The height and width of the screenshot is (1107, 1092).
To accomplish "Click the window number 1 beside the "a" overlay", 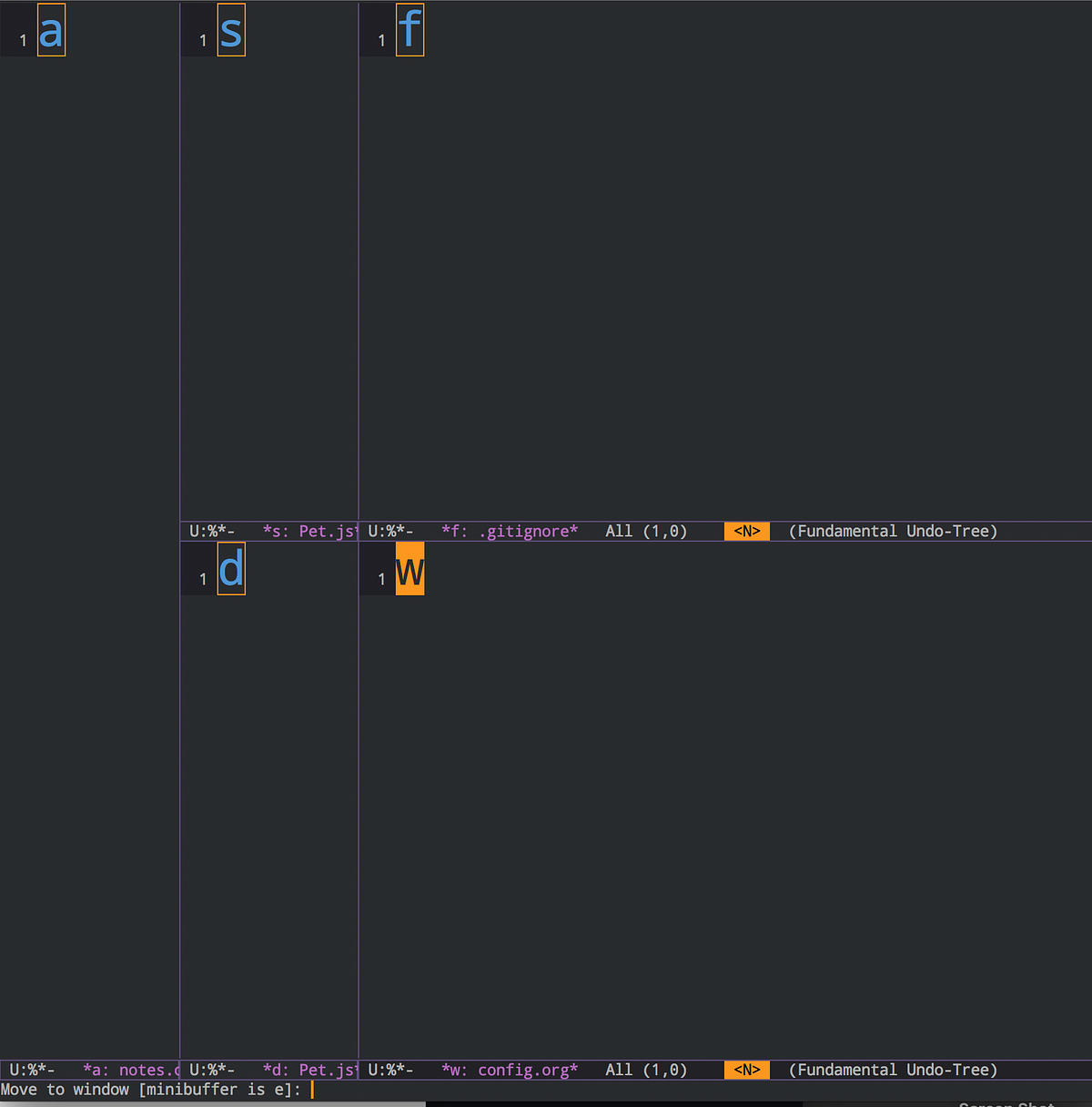I will point(22,40).
